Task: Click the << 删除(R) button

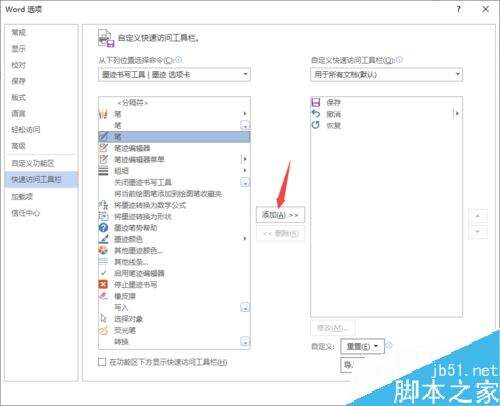Action: coord(280,234)
